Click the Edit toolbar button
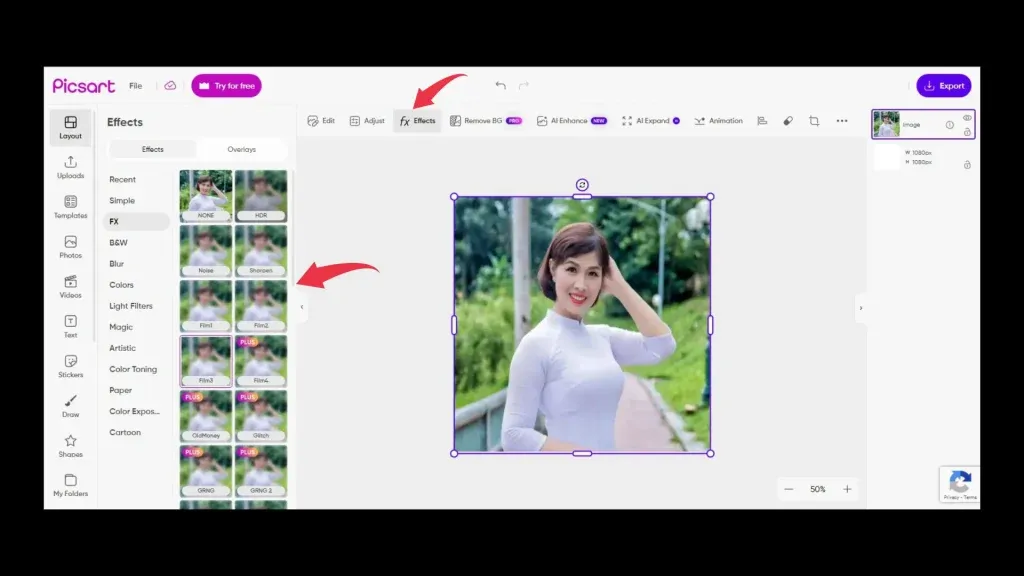 321,121
